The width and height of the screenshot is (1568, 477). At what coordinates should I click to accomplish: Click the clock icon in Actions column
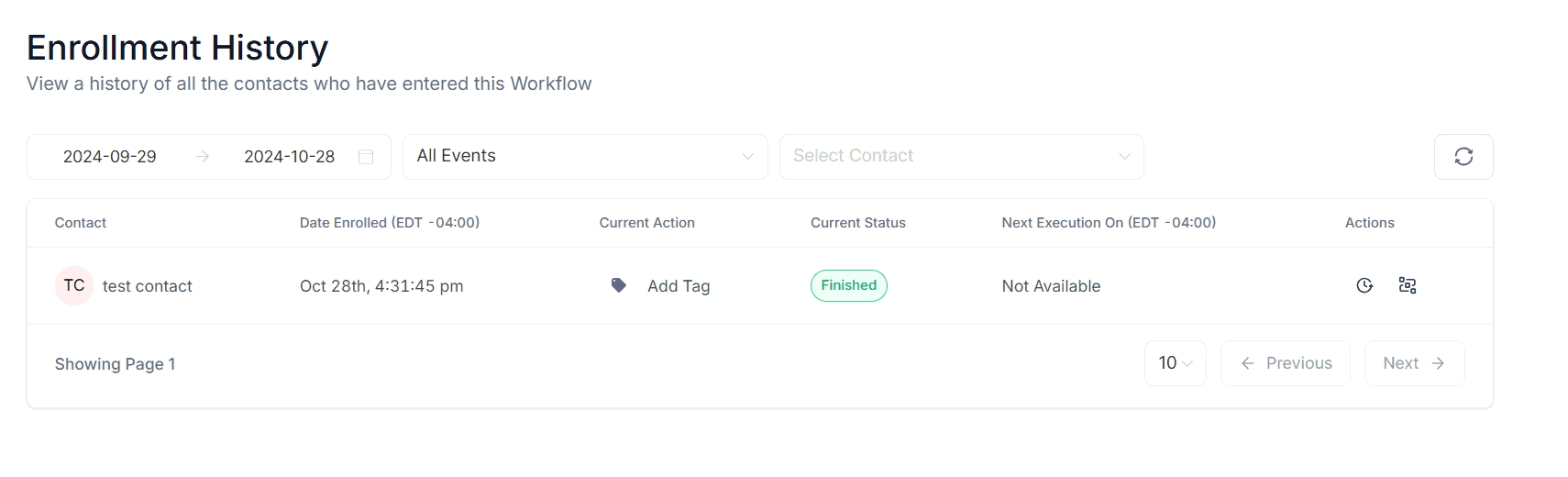pyautogui.click(x=1364, y=285)
